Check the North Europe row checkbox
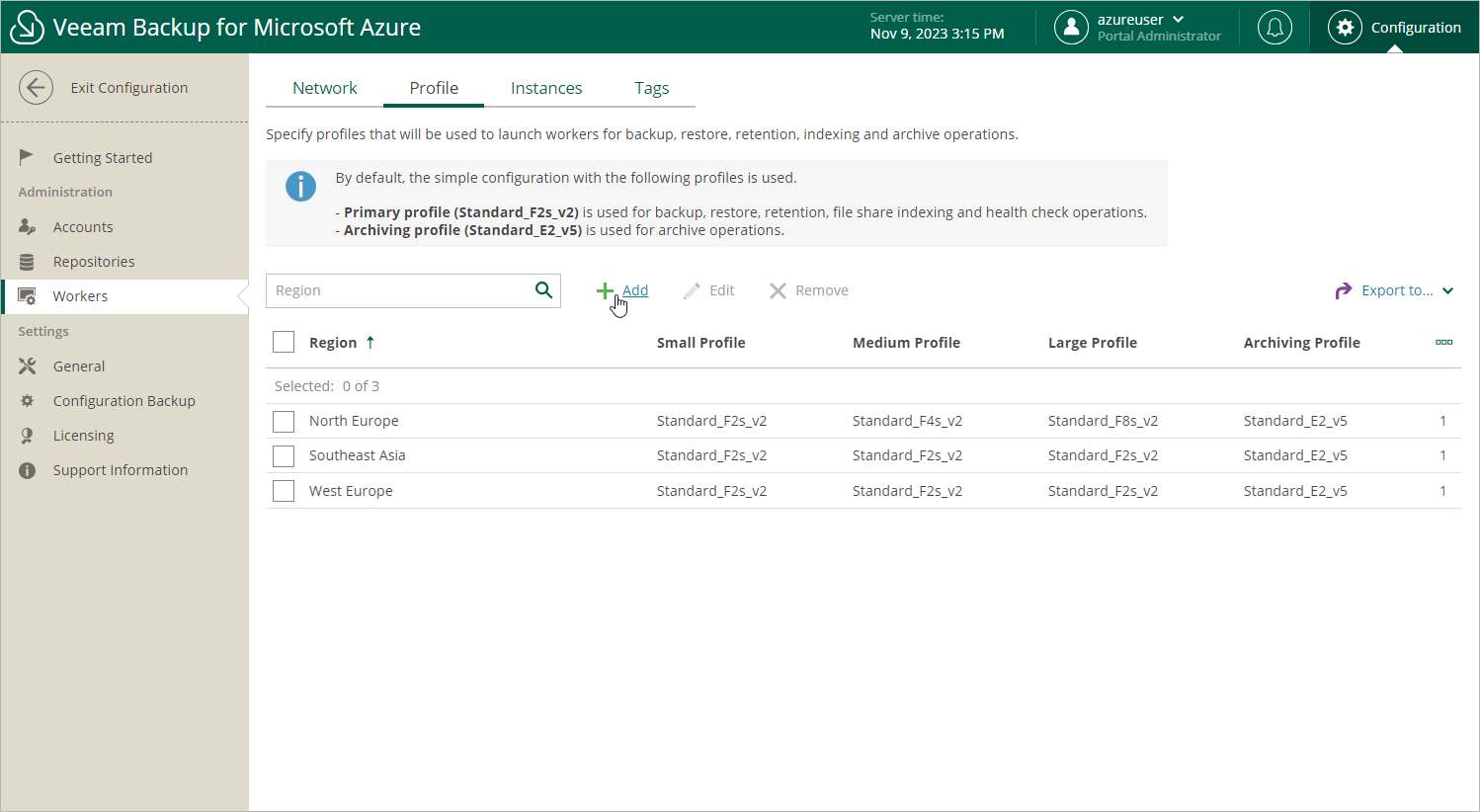 click(x=284, y=421)
